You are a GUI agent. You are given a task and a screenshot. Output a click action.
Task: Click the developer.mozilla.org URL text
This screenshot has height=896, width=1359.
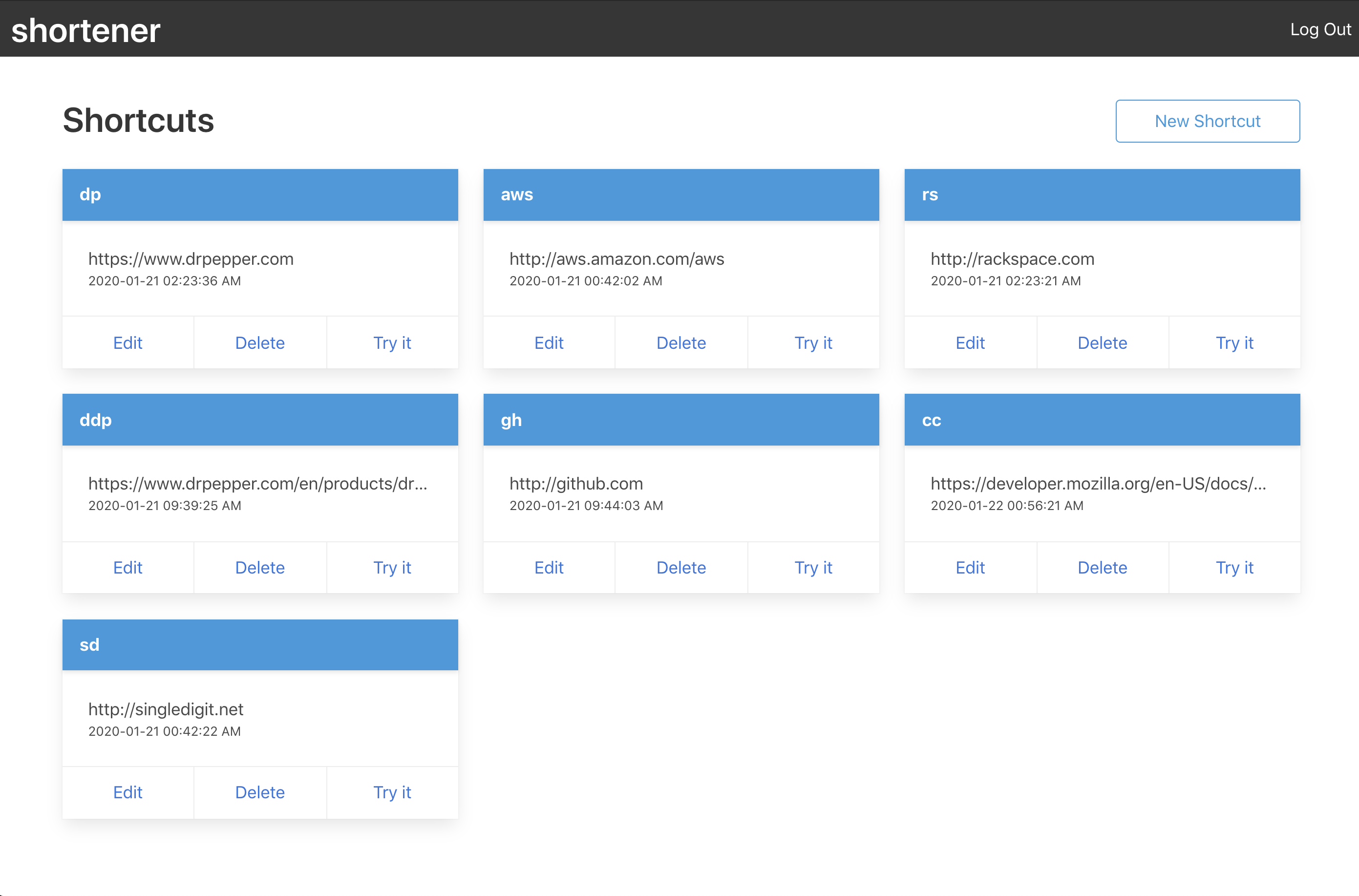1098,484
